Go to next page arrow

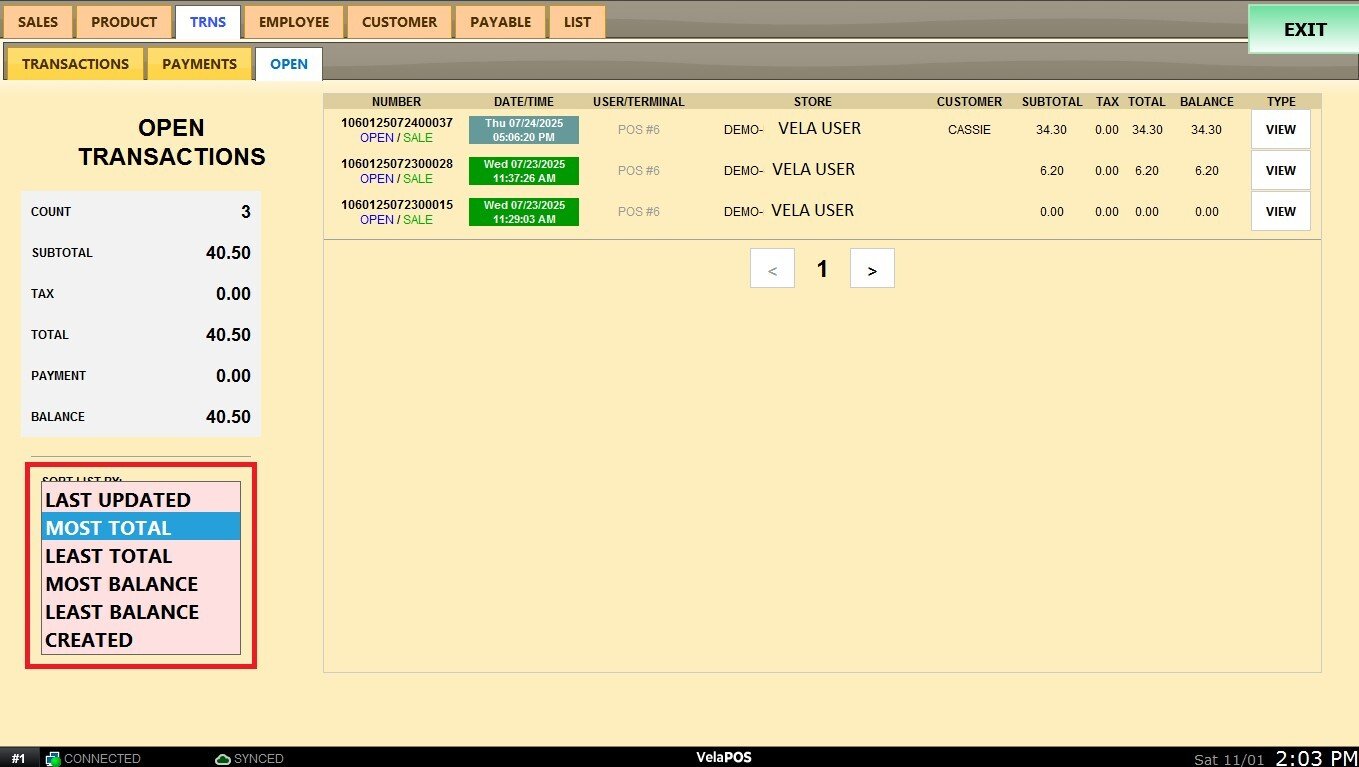click(872, 269)
